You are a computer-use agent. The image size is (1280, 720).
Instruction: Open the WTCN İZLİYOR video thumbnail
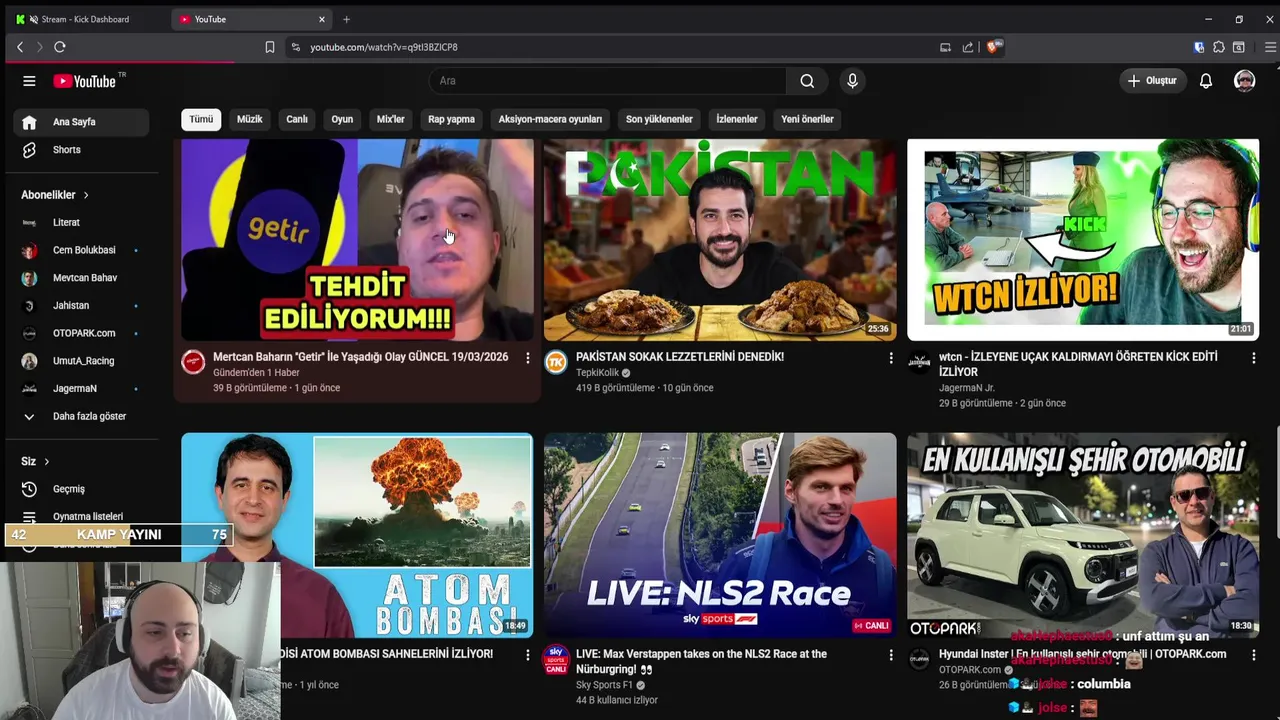pyautogui.click(x=1083, y=240)
